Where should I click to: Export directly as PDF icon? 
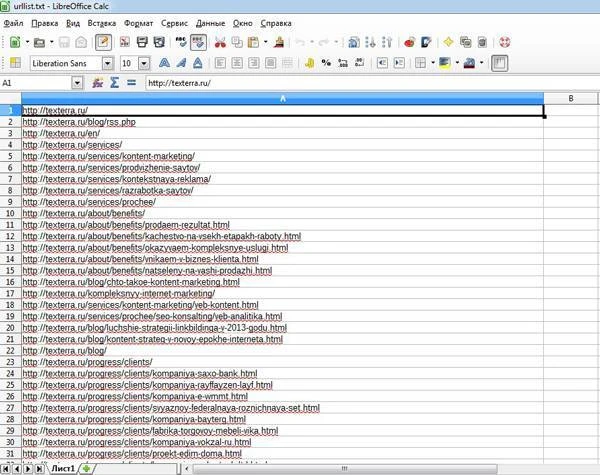pos(125,42)
